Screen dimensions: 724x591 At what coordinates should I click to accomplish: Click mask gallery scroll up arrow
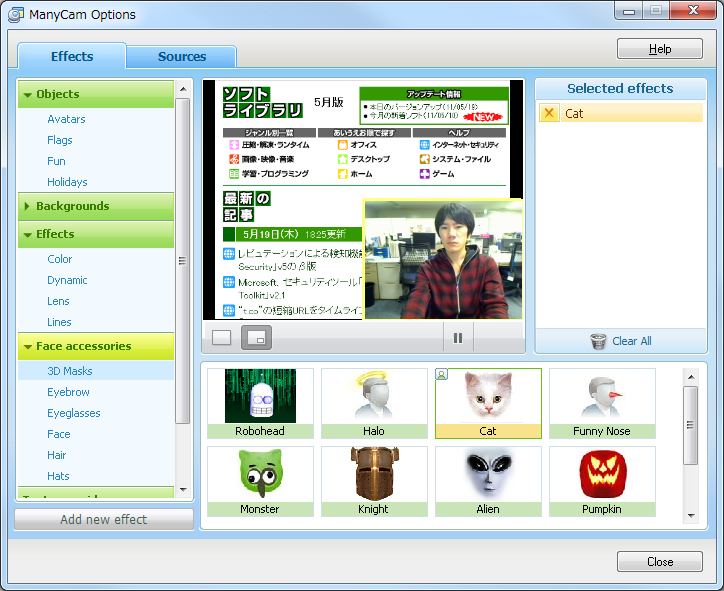click(691, 377)
